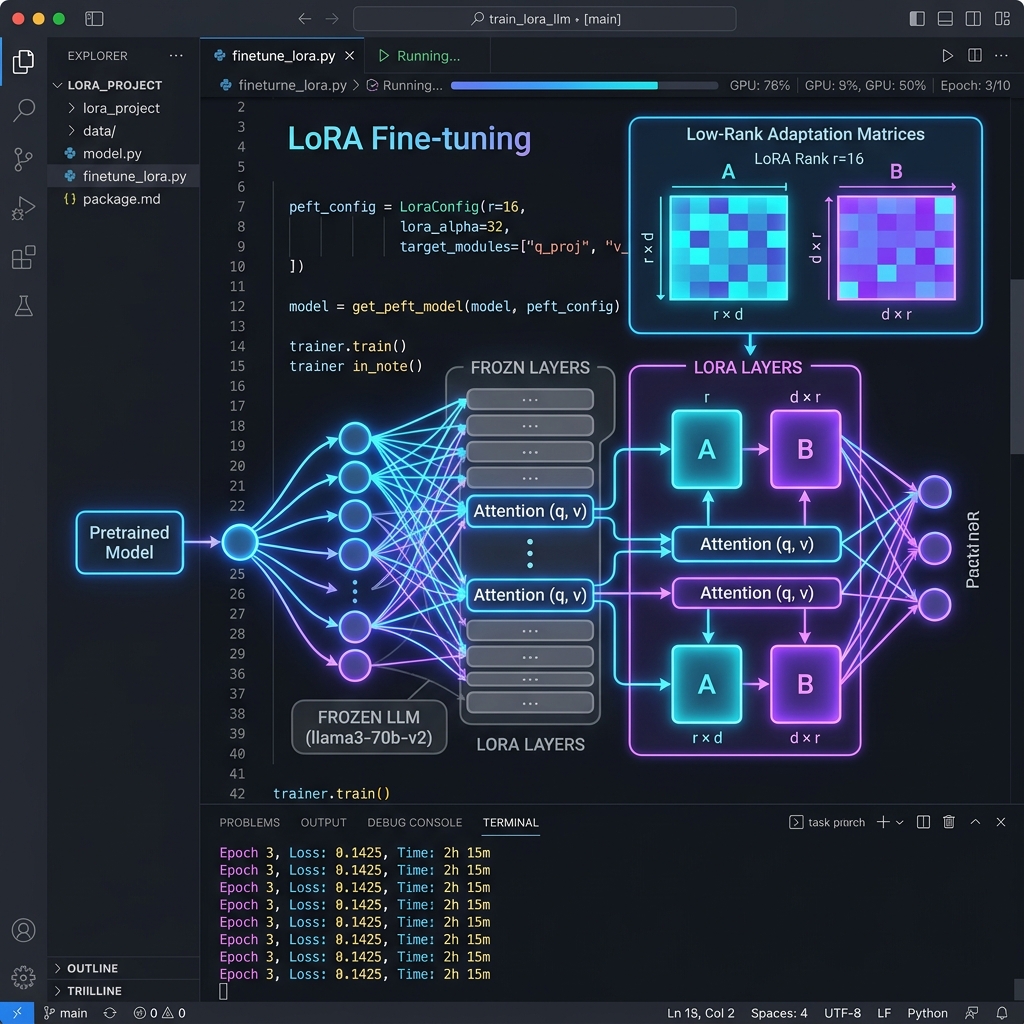Switch to the PROBLEMS panel tab
Viewport: 1024px width, 1024px height.
(249, 822)
